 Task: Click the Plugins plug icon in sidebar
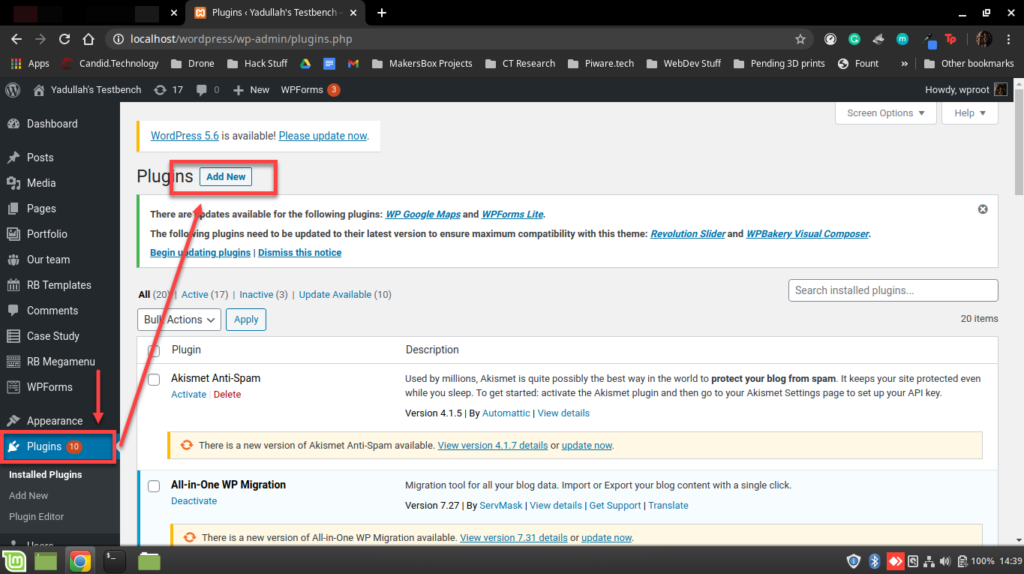(x=13, y=447)
